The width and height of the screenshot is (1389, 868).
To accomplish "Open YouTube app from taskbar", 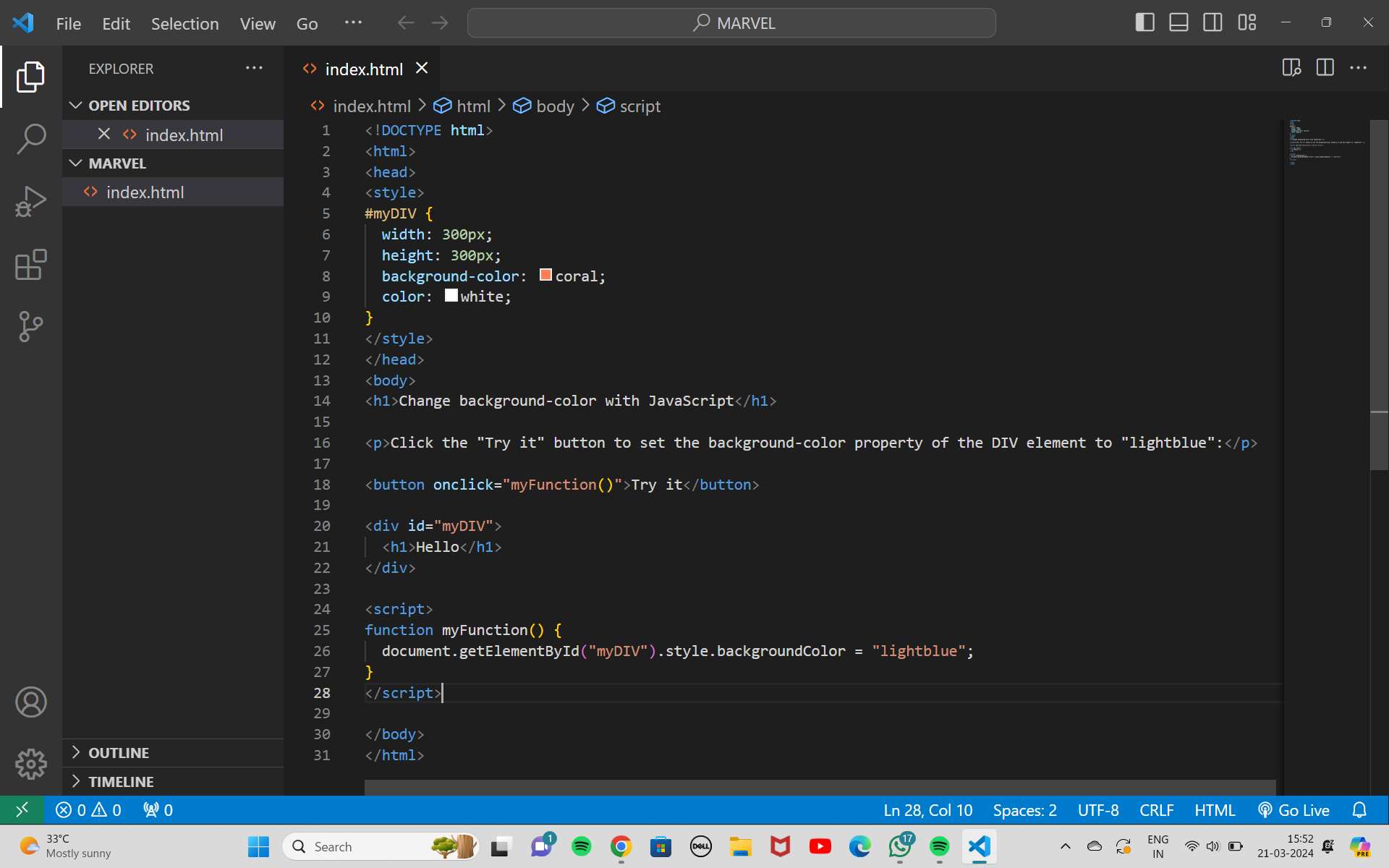I will click(820, 846).
